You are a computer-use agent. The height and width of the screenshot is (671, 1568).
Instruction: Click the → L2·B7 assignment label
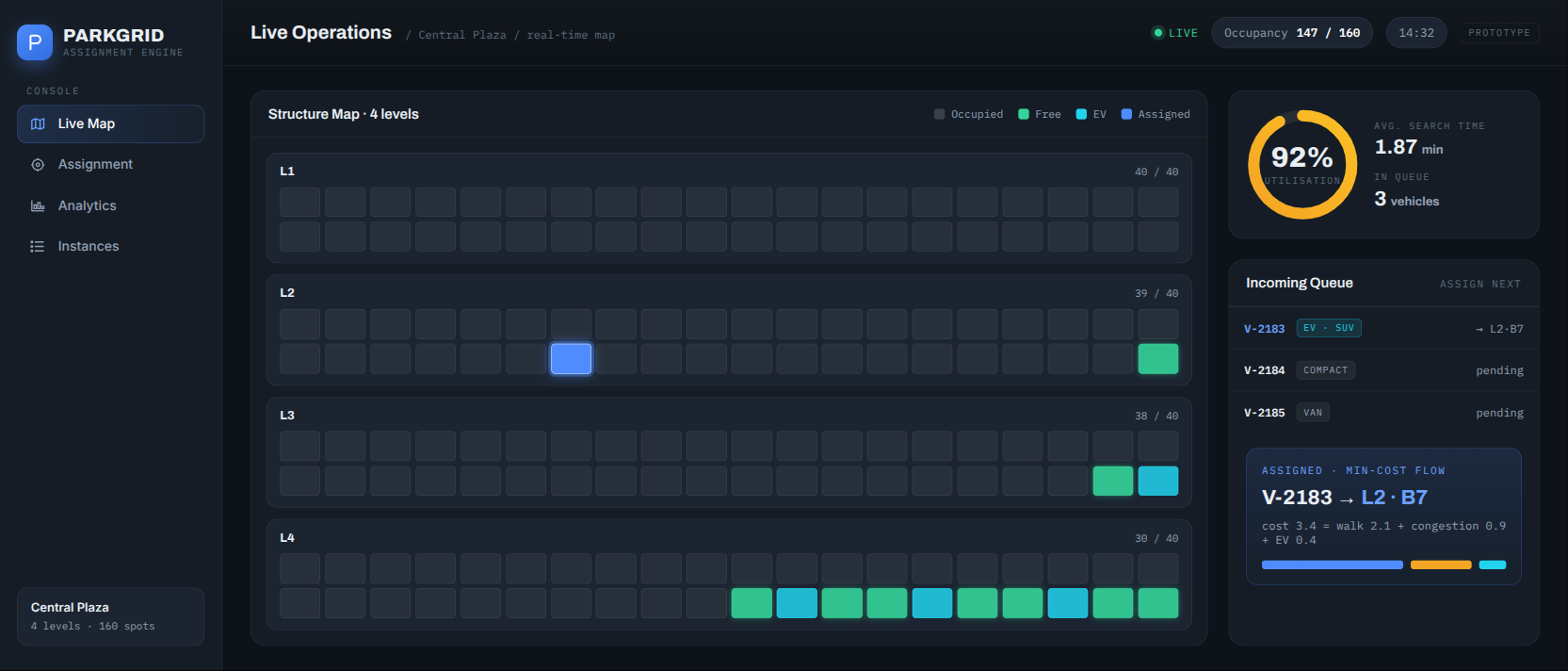(1499, 329)
